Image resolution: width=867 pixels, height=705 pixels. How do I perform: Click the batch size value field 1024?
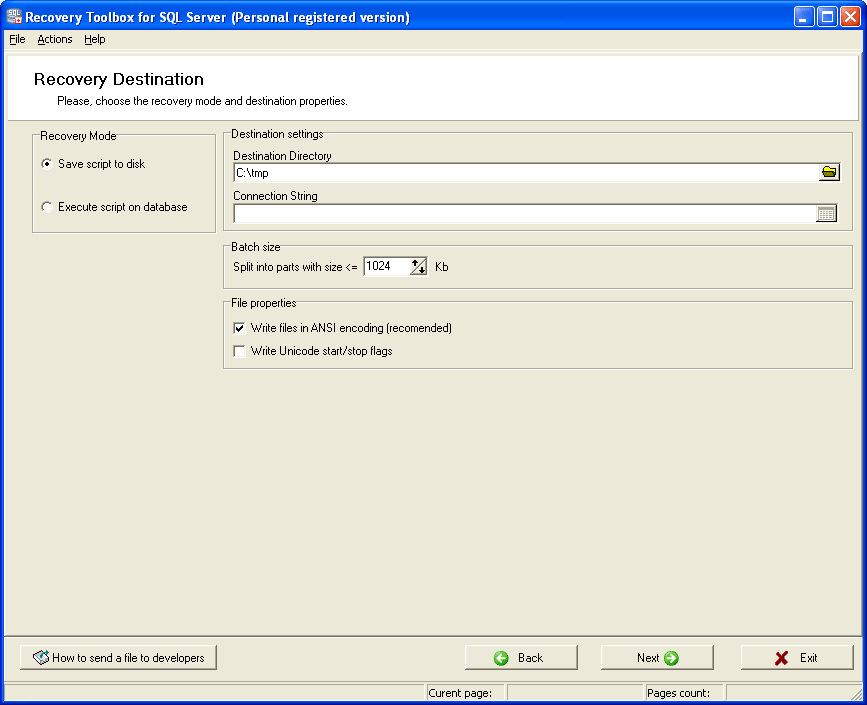[x=387, y=267]
